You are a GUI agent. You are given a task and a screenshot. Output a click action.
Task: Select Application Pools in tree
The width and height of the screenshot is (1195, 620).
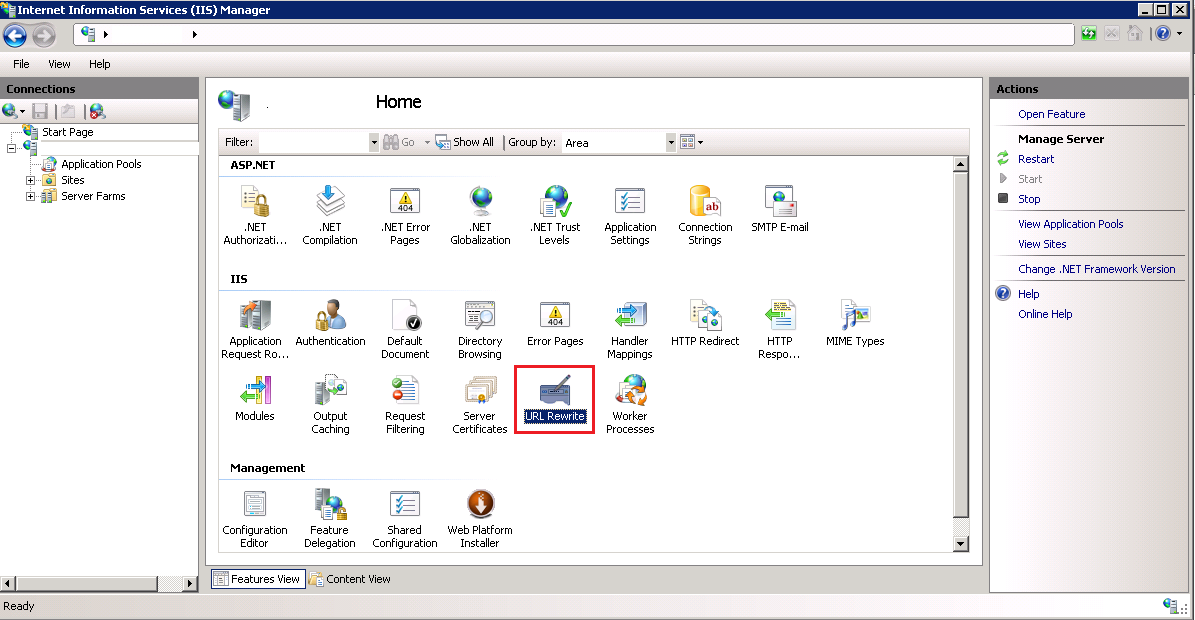pyautogui.click(x=101, y=164)
